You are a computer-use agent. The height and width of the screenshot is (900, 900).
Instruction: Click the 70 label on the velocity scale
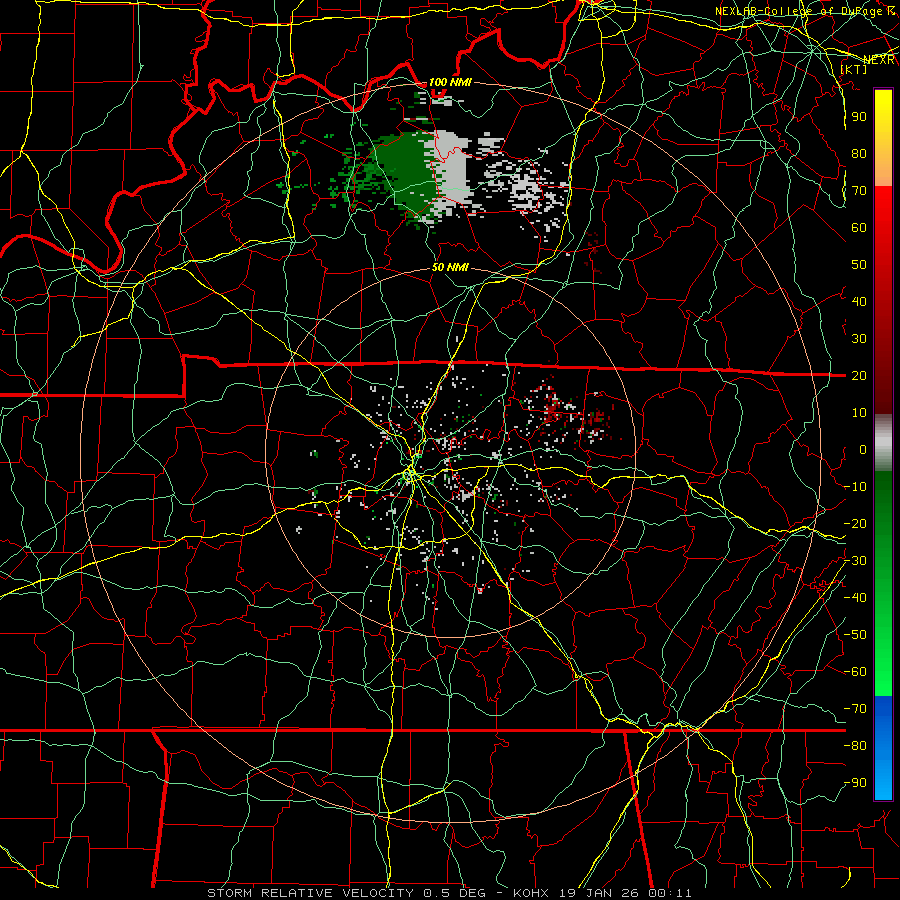(x=859, y=191)
